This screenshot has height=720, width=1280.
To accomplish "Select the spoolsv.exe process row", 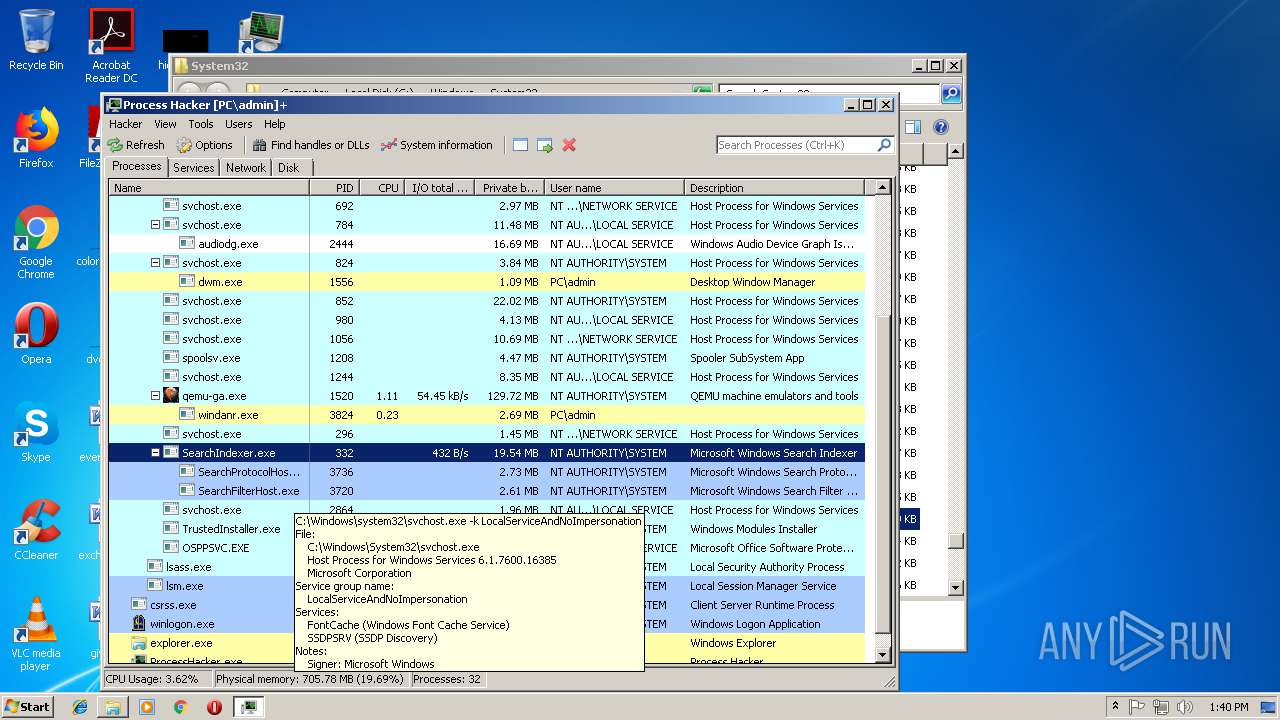I will (487, 358).
